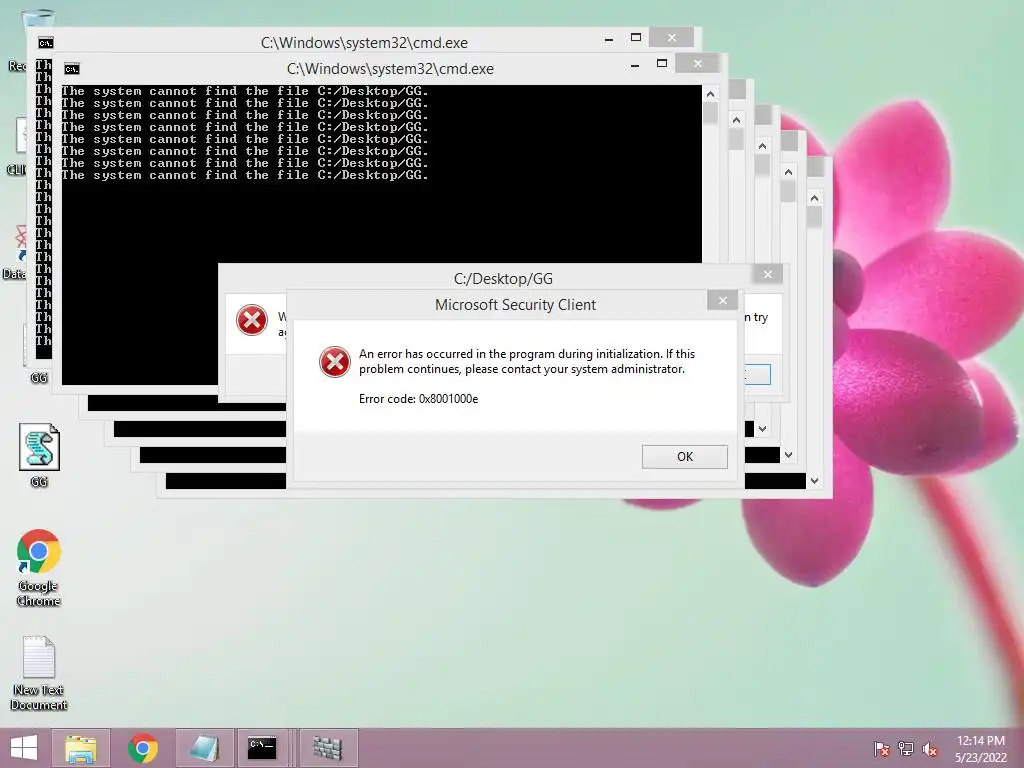This screenshot has width=1024, height=768.
Task: Click the front cmd.exe window system menu icon
Action: pyautogui.click(x=72, y=69)
